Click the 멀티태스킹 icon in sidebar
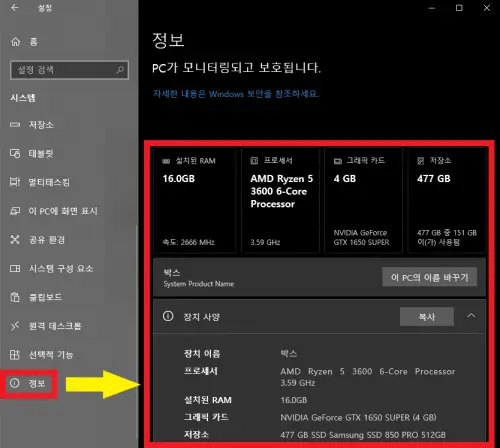This screenshot has height=448, width=500. [x=15, y=182]
